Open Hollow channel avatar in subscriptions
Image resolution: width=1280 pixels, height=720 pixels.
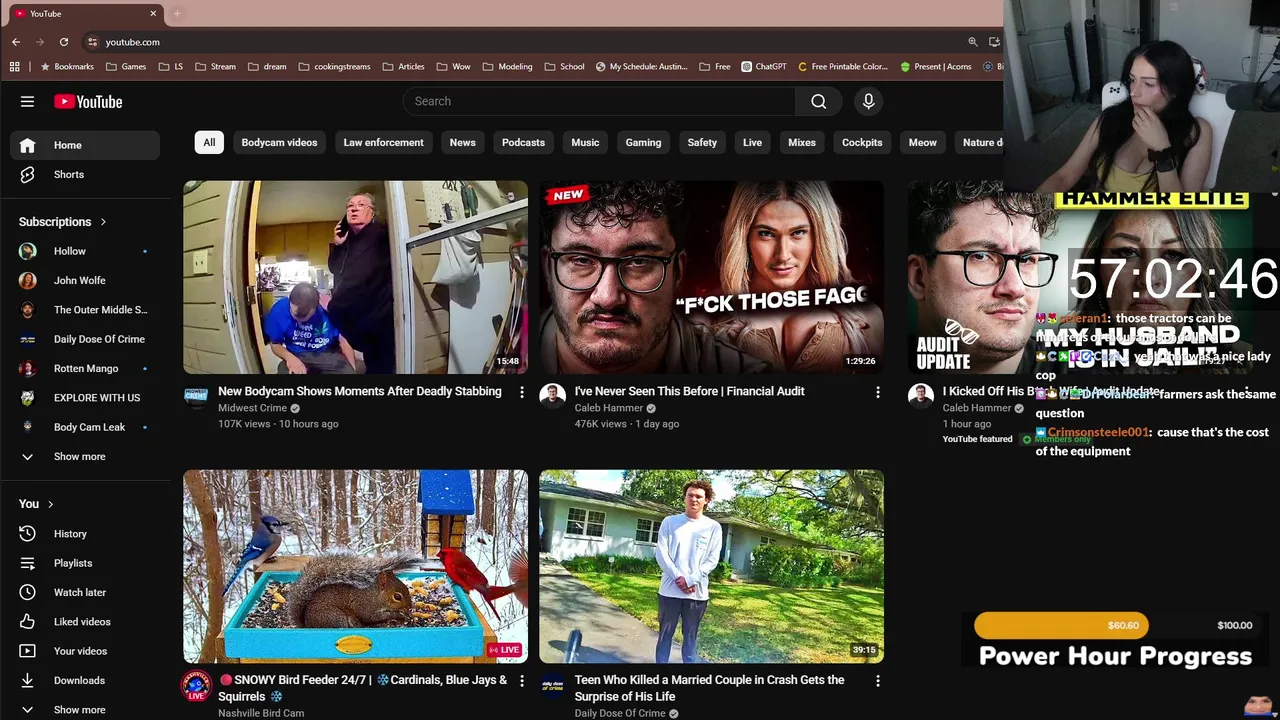coord(27,251)
